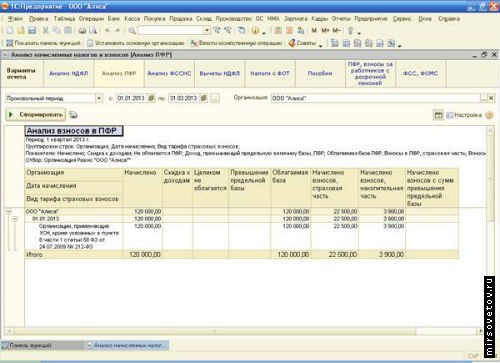
Task: Click the Настройка button
Action: [464, 115]
